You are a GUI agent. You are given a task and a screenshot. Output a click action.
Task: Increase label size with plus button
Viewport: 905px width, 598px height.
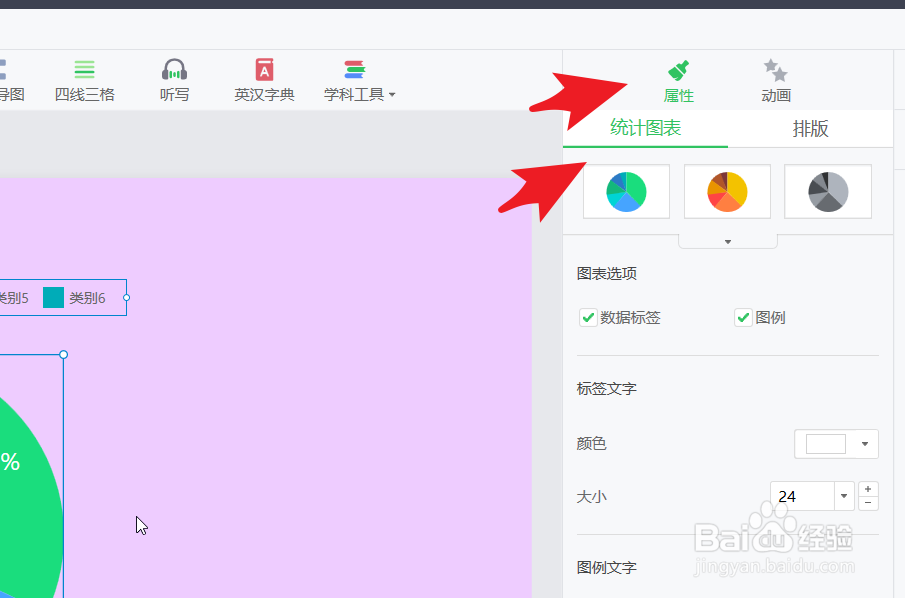click(x=868, y=489)
